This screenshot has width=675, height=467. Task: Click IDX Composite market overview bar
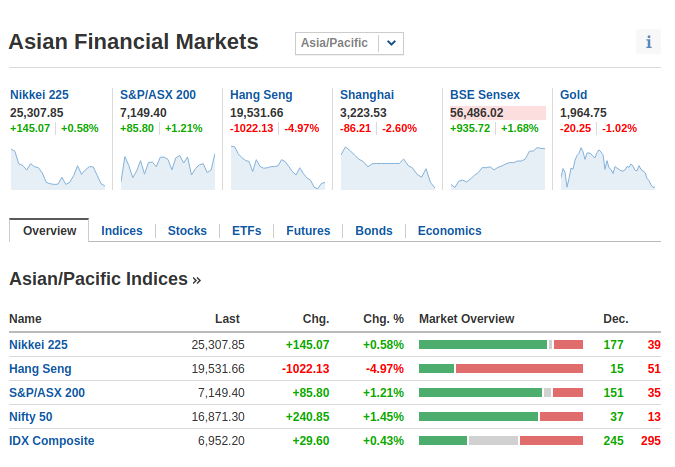501,441
